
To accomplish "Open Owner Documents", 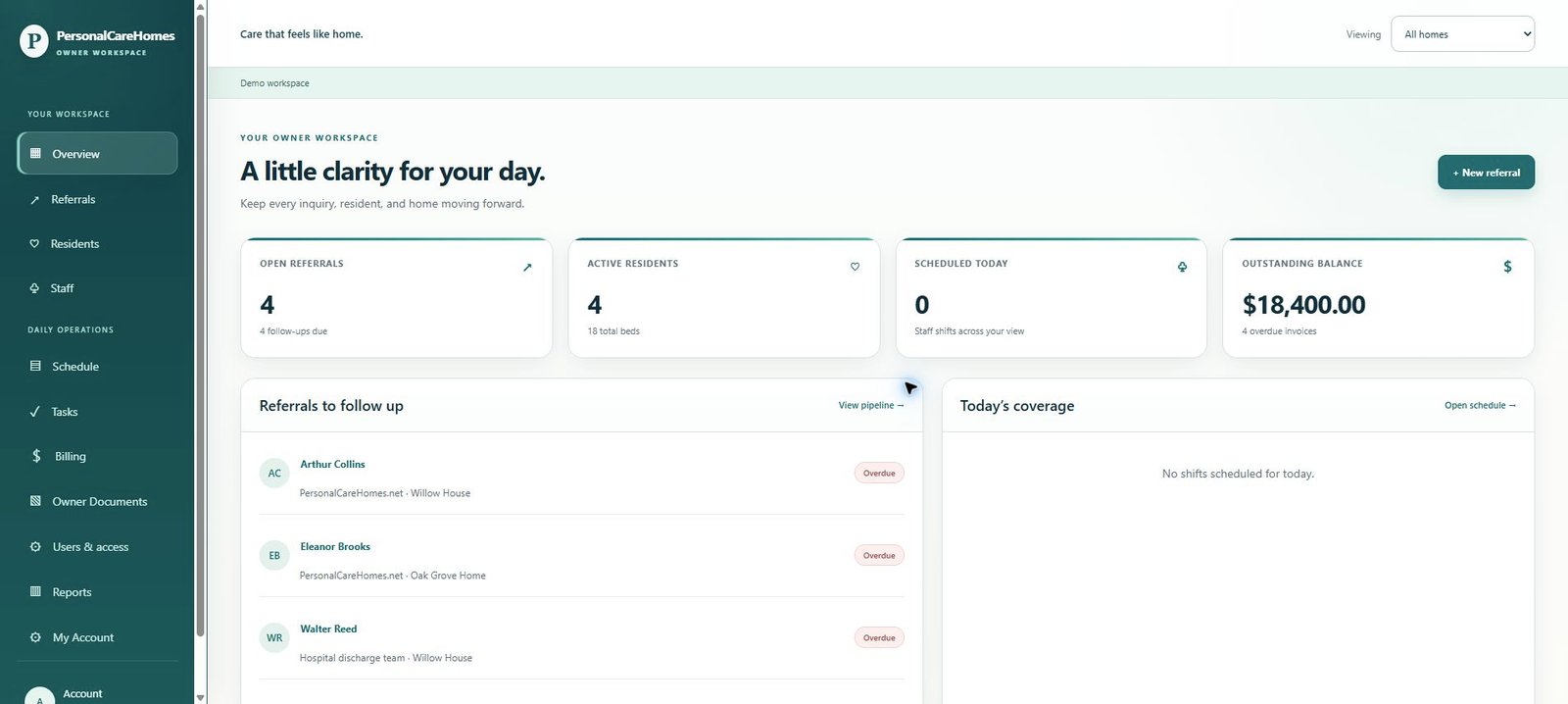I will (97, 501).
